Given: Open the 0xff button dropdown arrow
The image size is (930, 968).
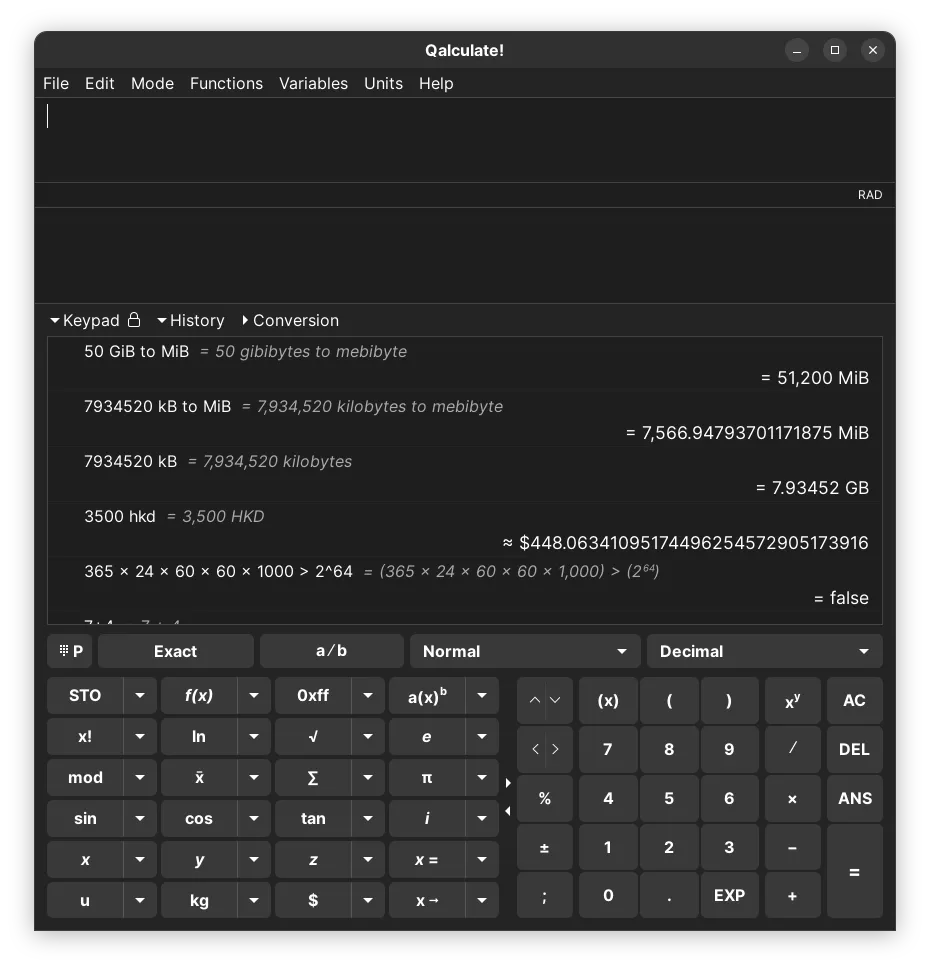Looking at the screenshot, I should pyautogui.click(x=368, y=696).
